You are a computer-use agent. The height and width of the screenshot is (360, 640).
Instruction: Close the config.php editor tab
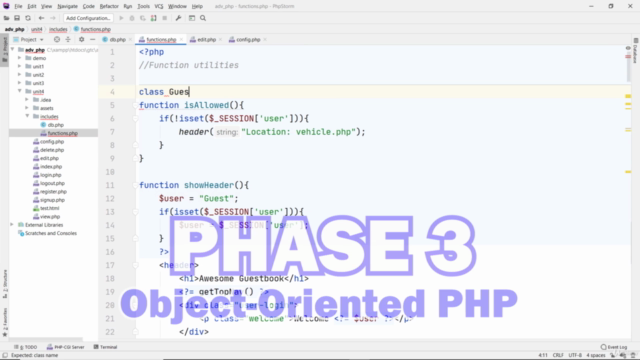tap(265, 40)
